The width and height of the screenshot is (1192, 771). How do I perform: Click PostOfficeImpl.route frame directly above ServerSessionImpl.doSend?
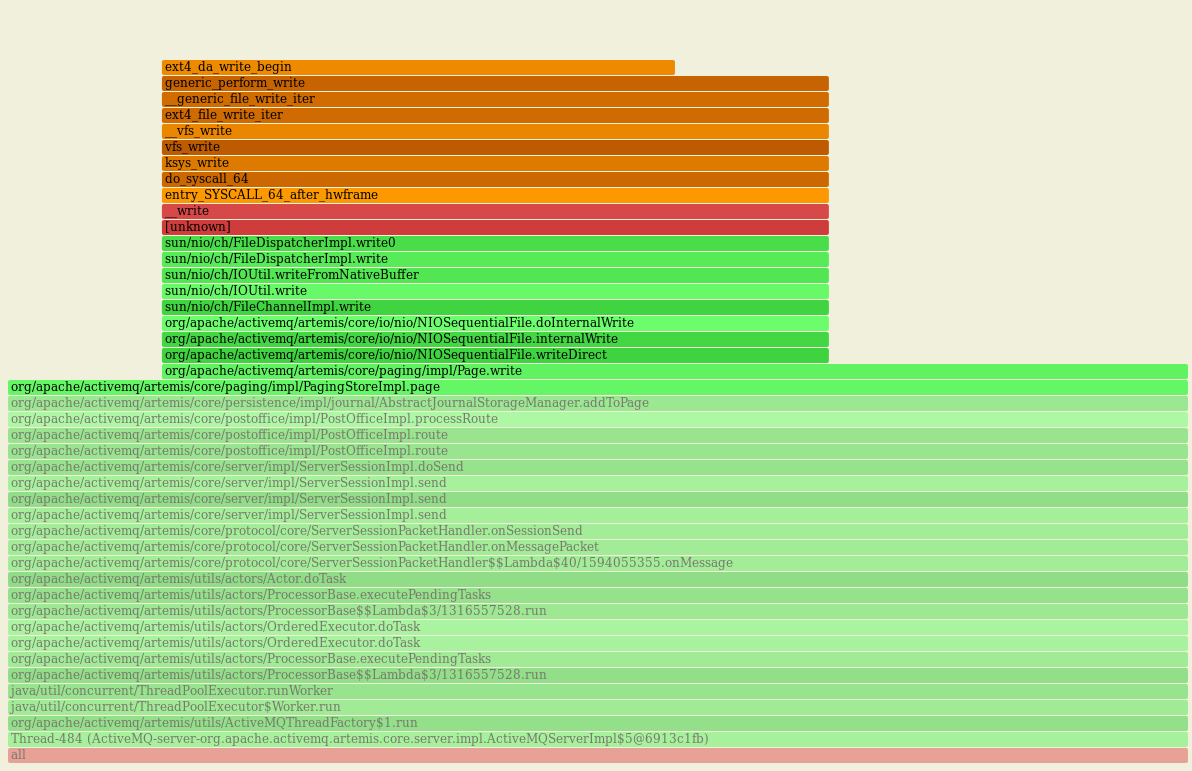(x=598, y=451)
